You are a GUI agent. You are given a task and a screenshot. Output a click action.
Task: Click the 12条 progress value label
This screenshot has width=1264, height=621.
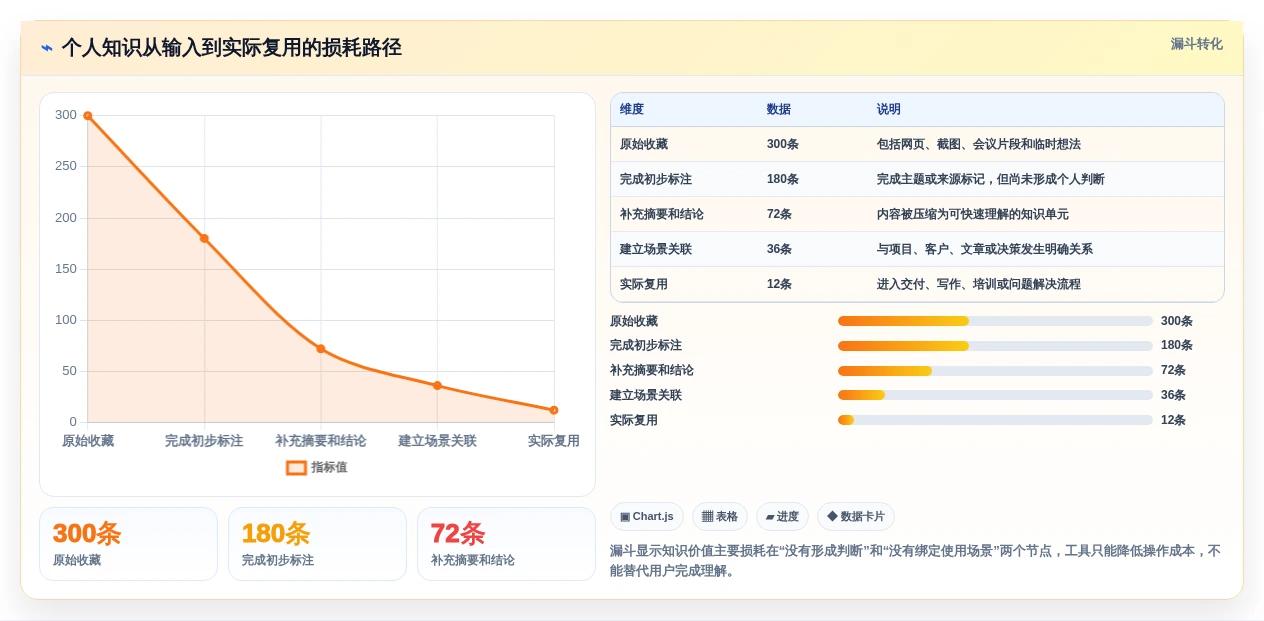point(1174,420)
